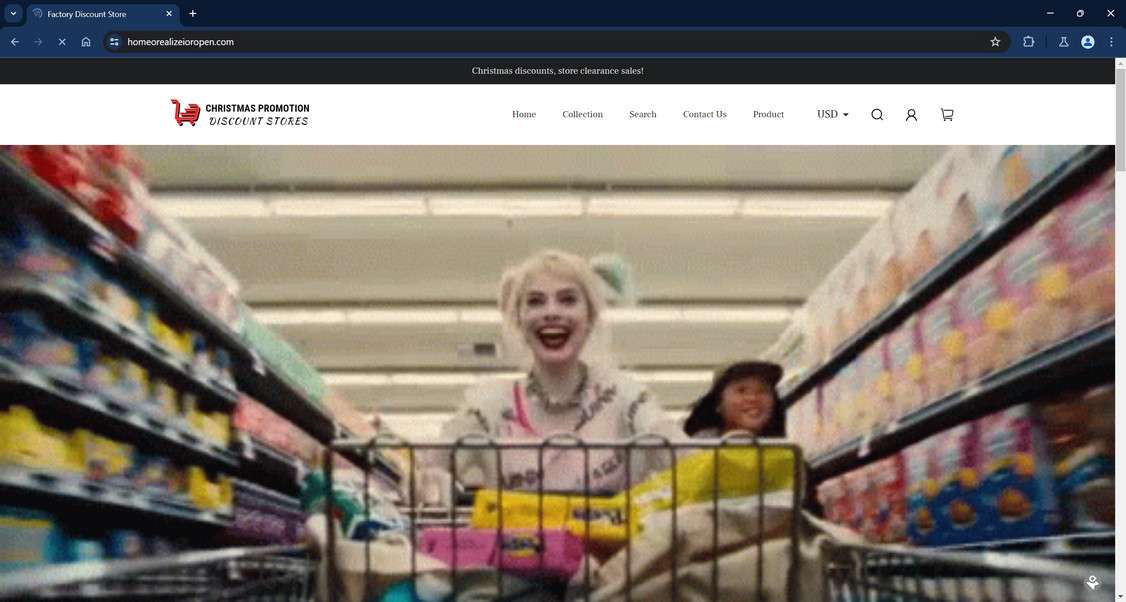Open tab search dropdown arrow
The height and width of the screenshot is (602, 1126).
click(13, 13)
